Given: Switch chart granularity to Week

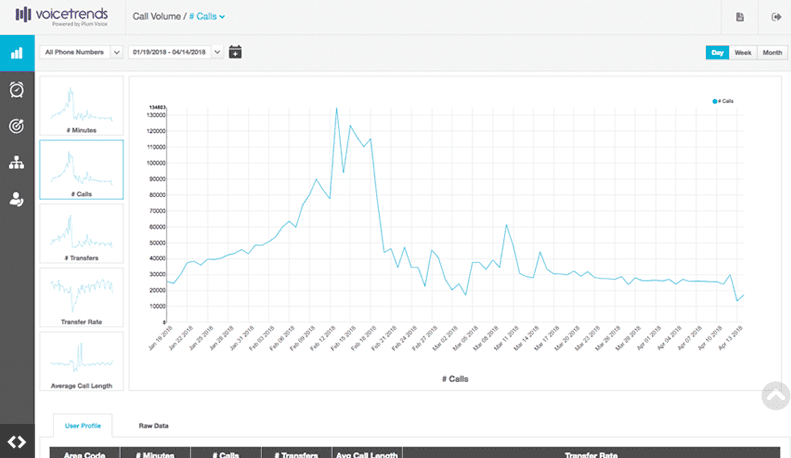Looking at the screenshot, I should 743,52.
